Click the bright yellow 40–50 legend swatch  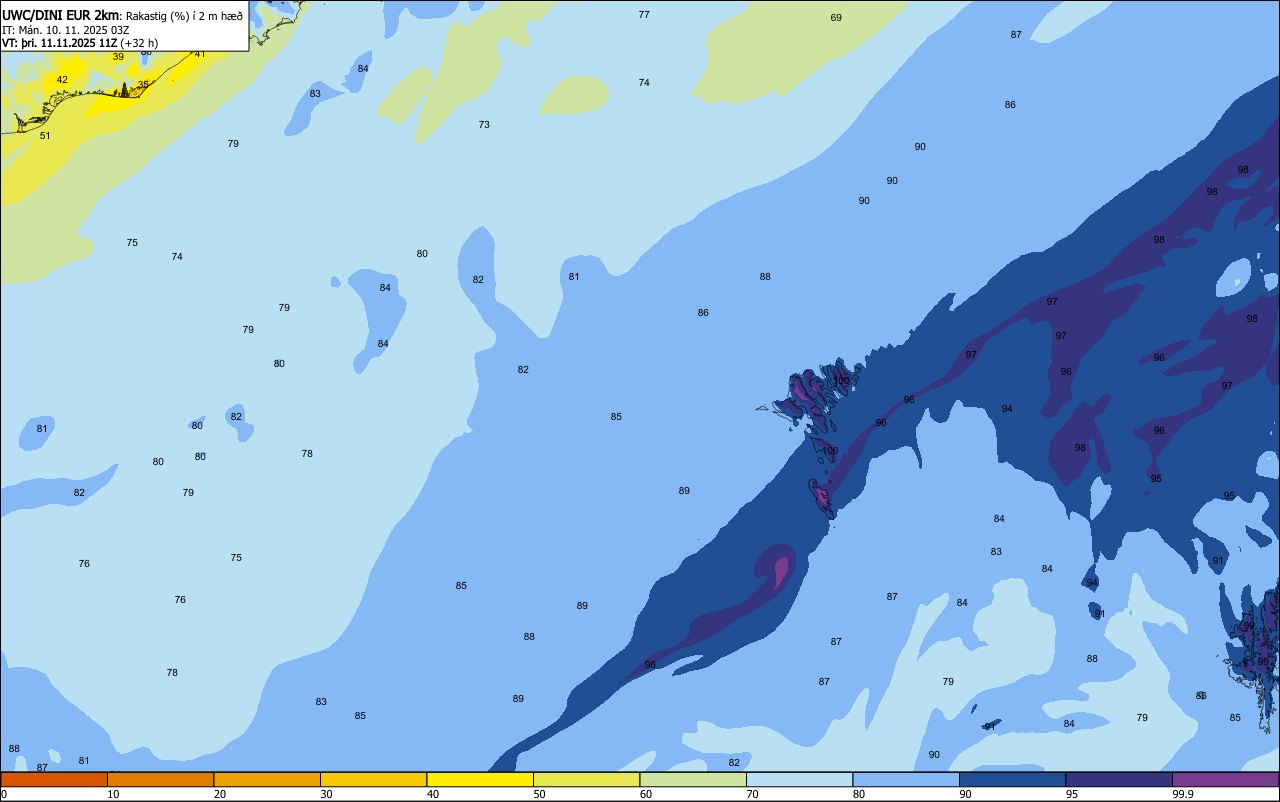tap(480, 779)
